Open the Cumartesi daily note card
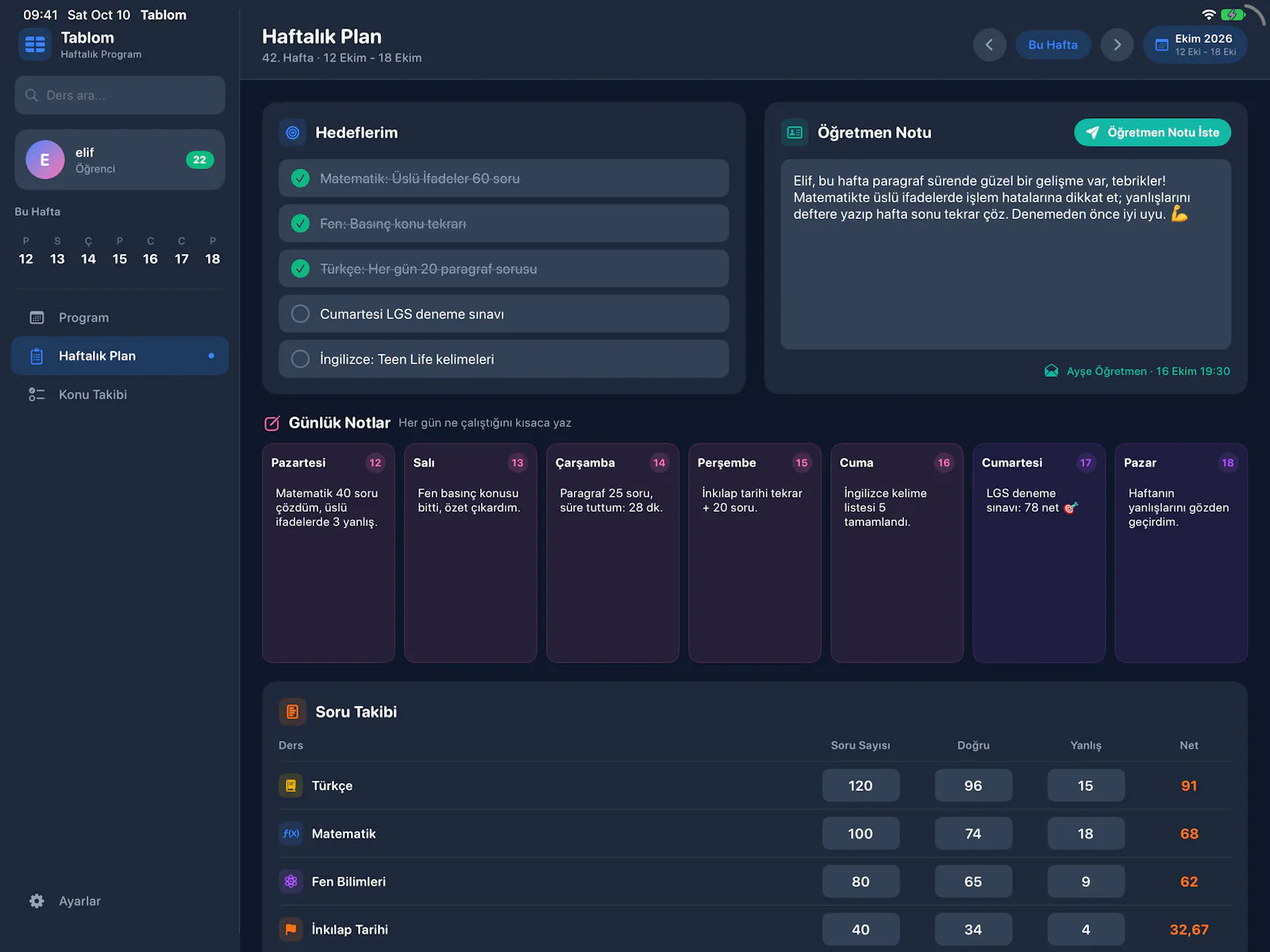Image resolution: width=1270 pixels, height=952 pixels. (x=1039, y=553)
